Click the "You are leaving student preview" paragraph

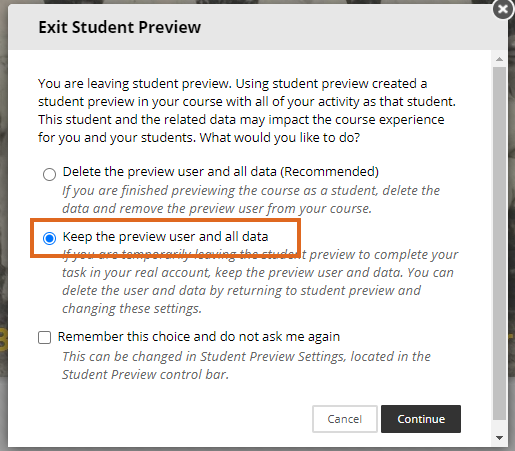[x=247, y=110]
